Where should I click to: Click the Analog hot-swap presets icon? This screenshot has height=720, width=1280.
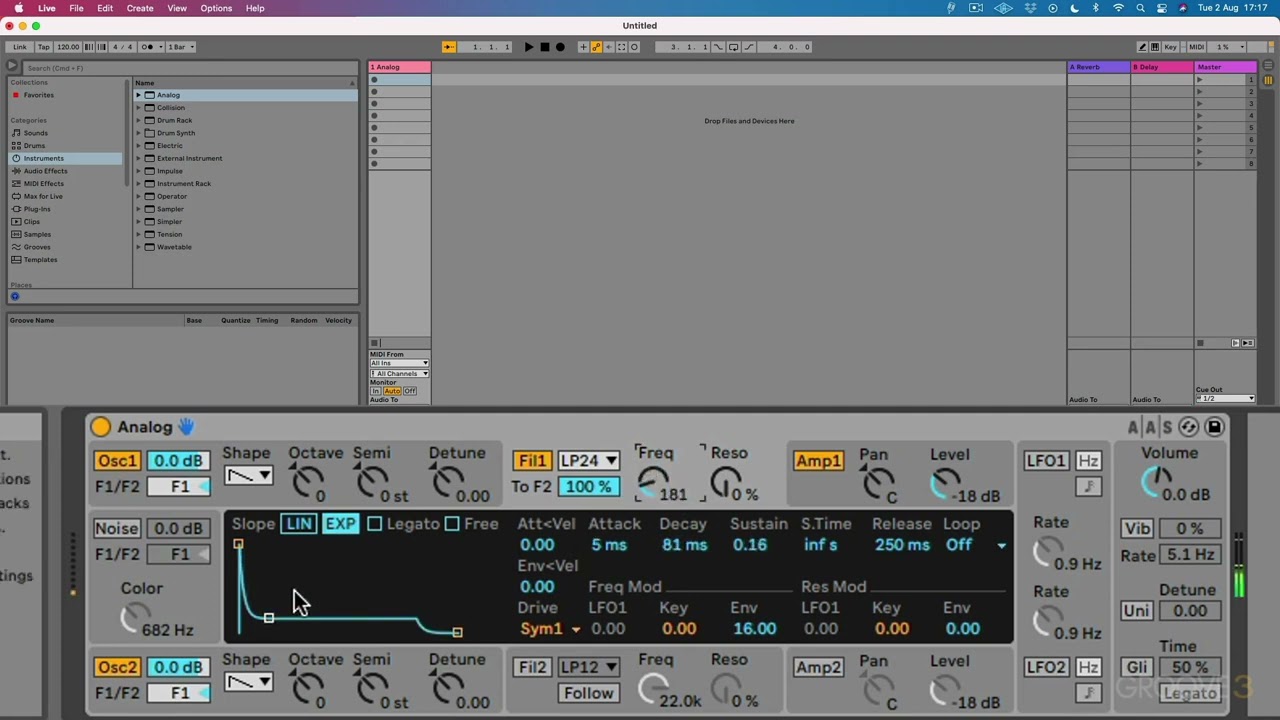(x=1188, y=427)
